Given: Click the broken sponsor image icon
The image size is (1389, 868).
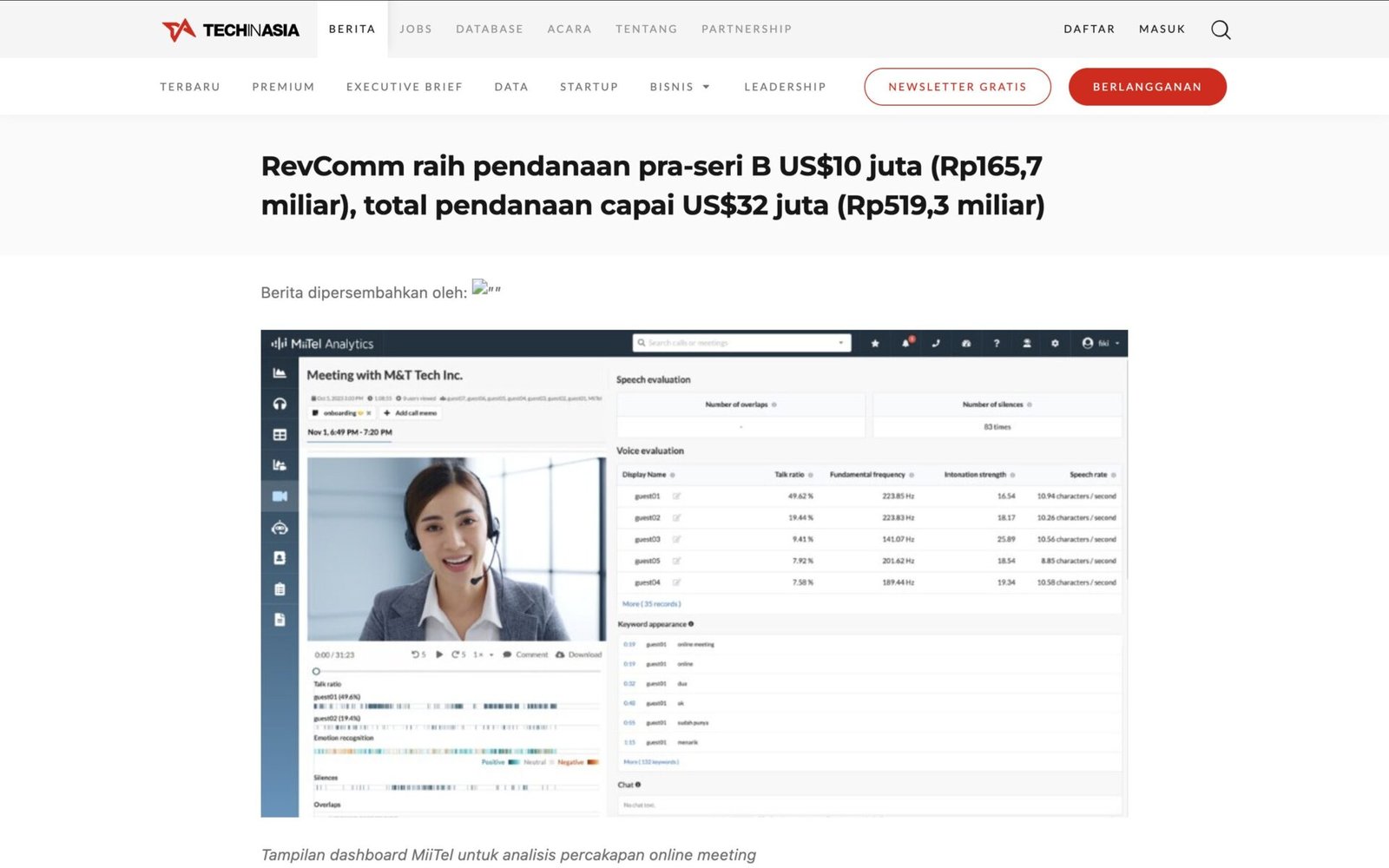Looking at the screenshot, I should pos(480,287).
